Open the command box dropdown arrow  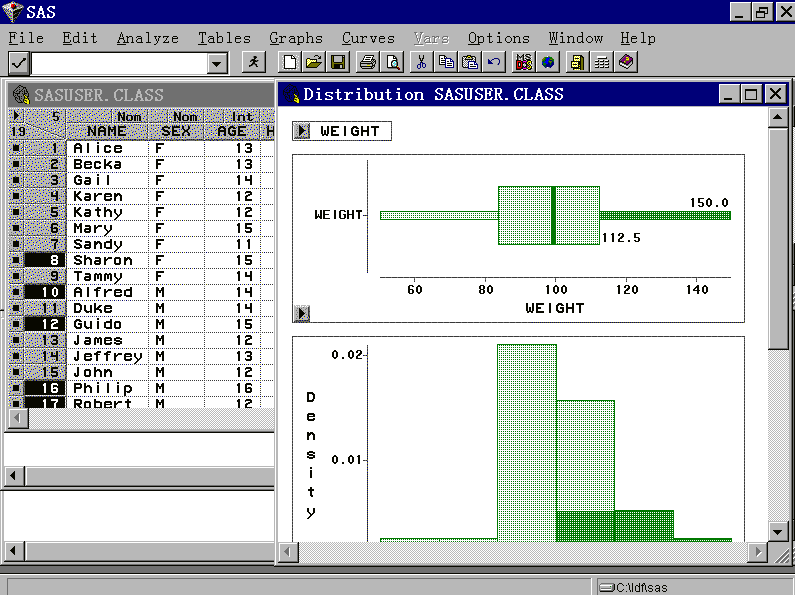[218, 63]
